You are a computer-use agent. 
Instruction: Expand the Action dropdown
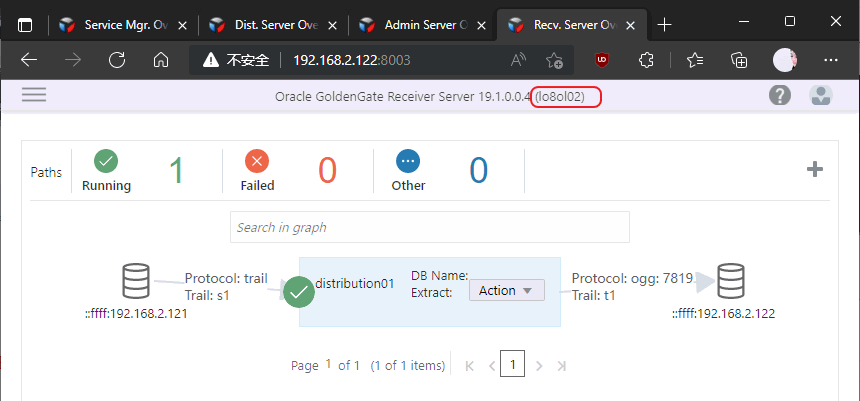click(507, 290)
